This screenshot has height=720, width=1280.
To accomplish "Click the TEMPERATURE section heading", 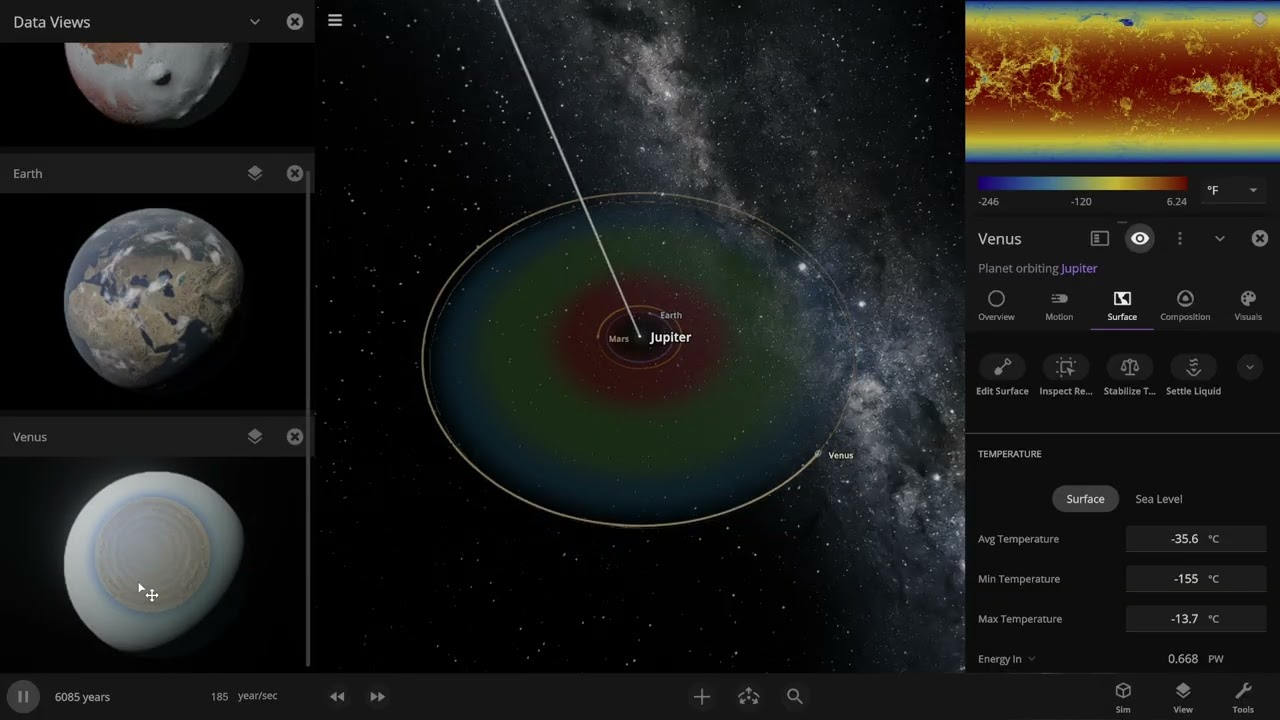I will [x=1010, y=454].
